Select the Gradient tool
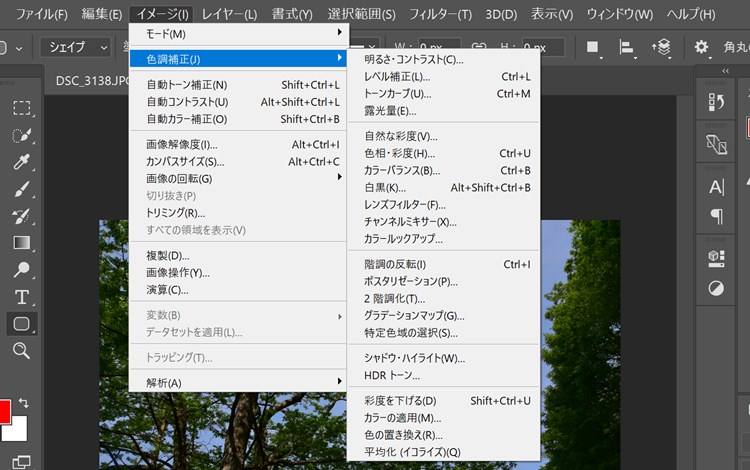Viewport: 750px width, 470px height. (x=22, y=243)
